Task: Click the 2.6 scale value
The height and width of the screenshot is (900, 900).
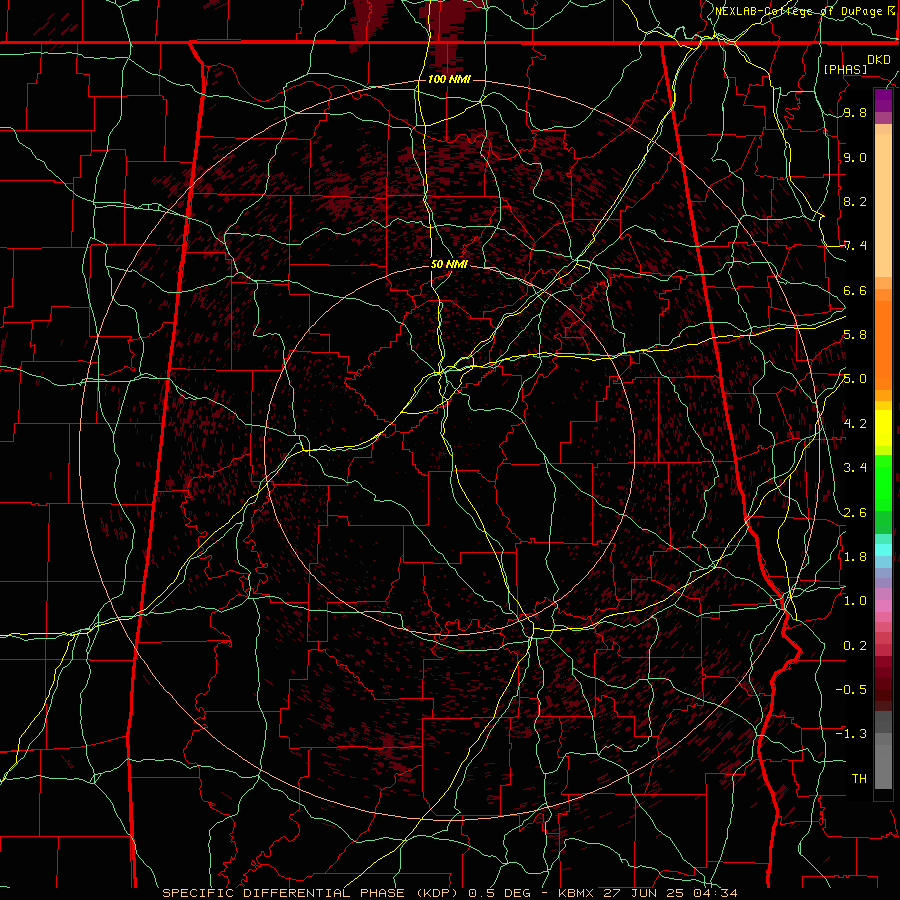Action: 855,513
